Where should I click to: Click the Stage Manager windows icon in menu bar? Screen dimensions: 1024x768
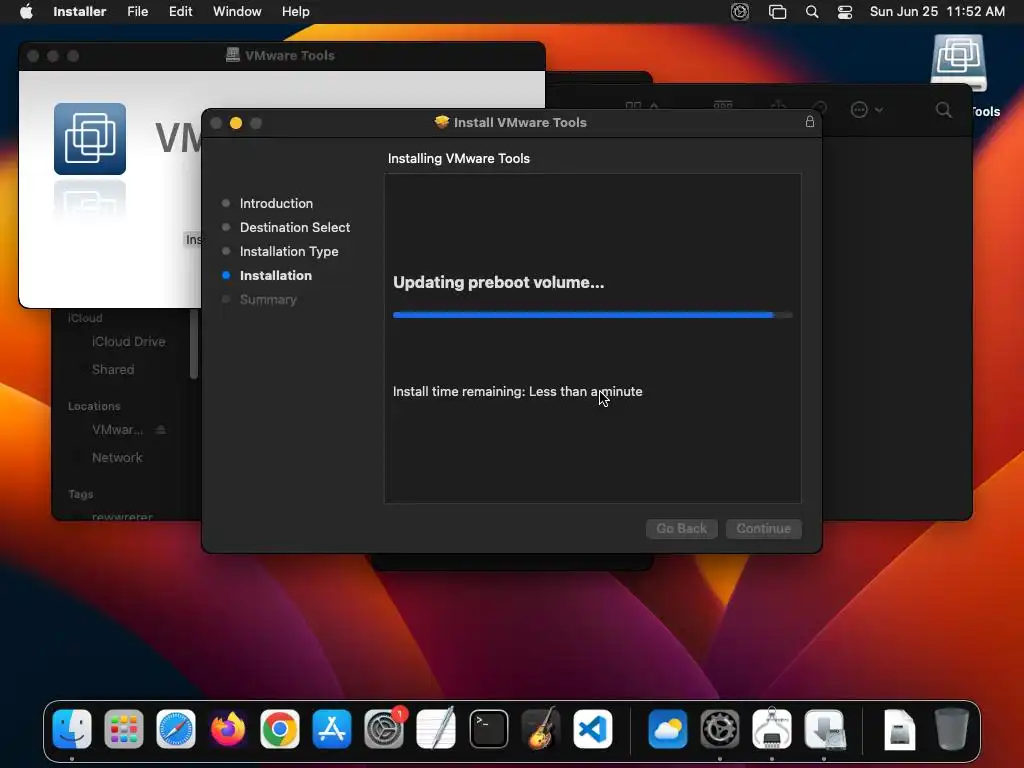777,12
